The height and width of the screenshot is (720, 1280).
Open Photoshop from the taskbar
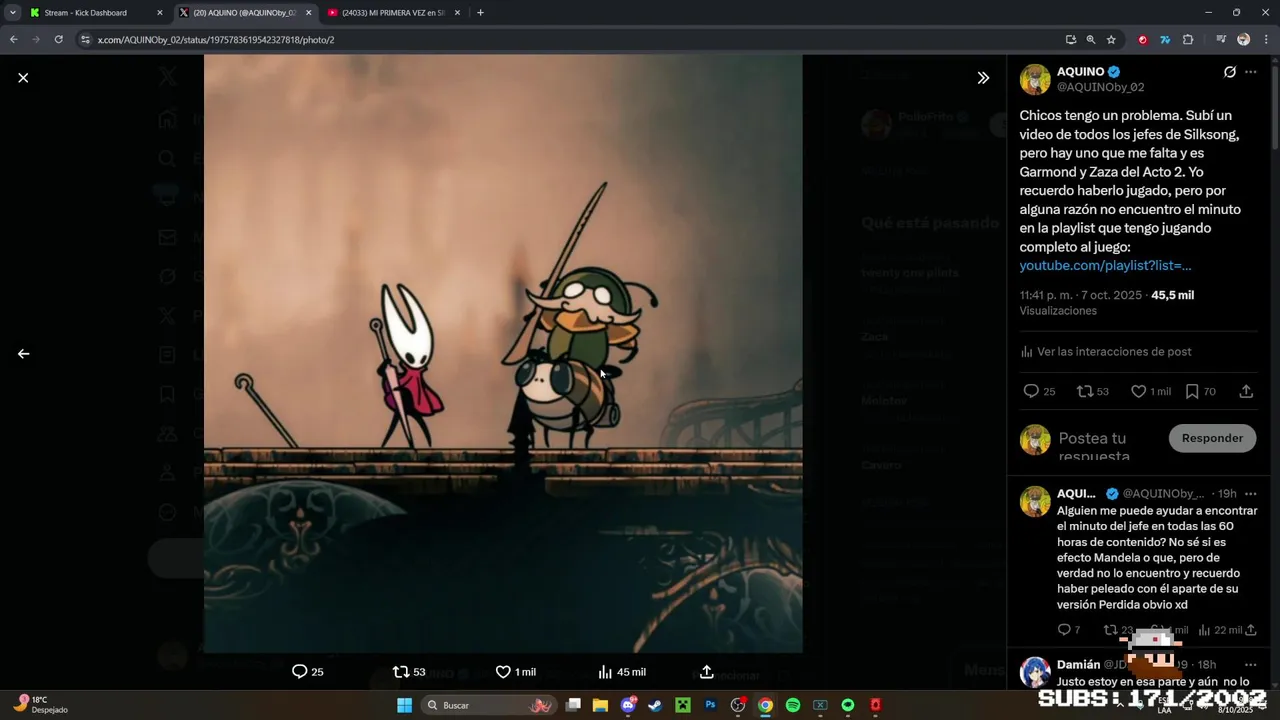710,705
